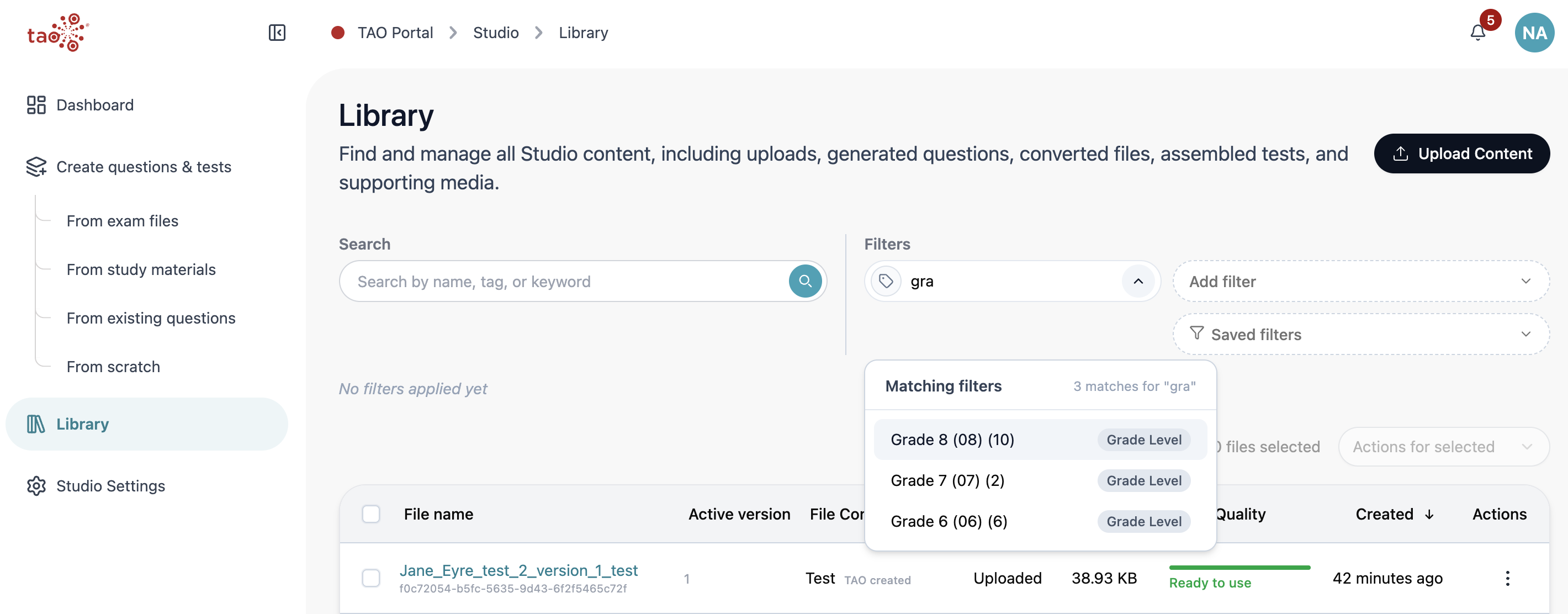1568x614 pixels.
Task: Click the Library breadcrumb
Action: pos(583,32)
